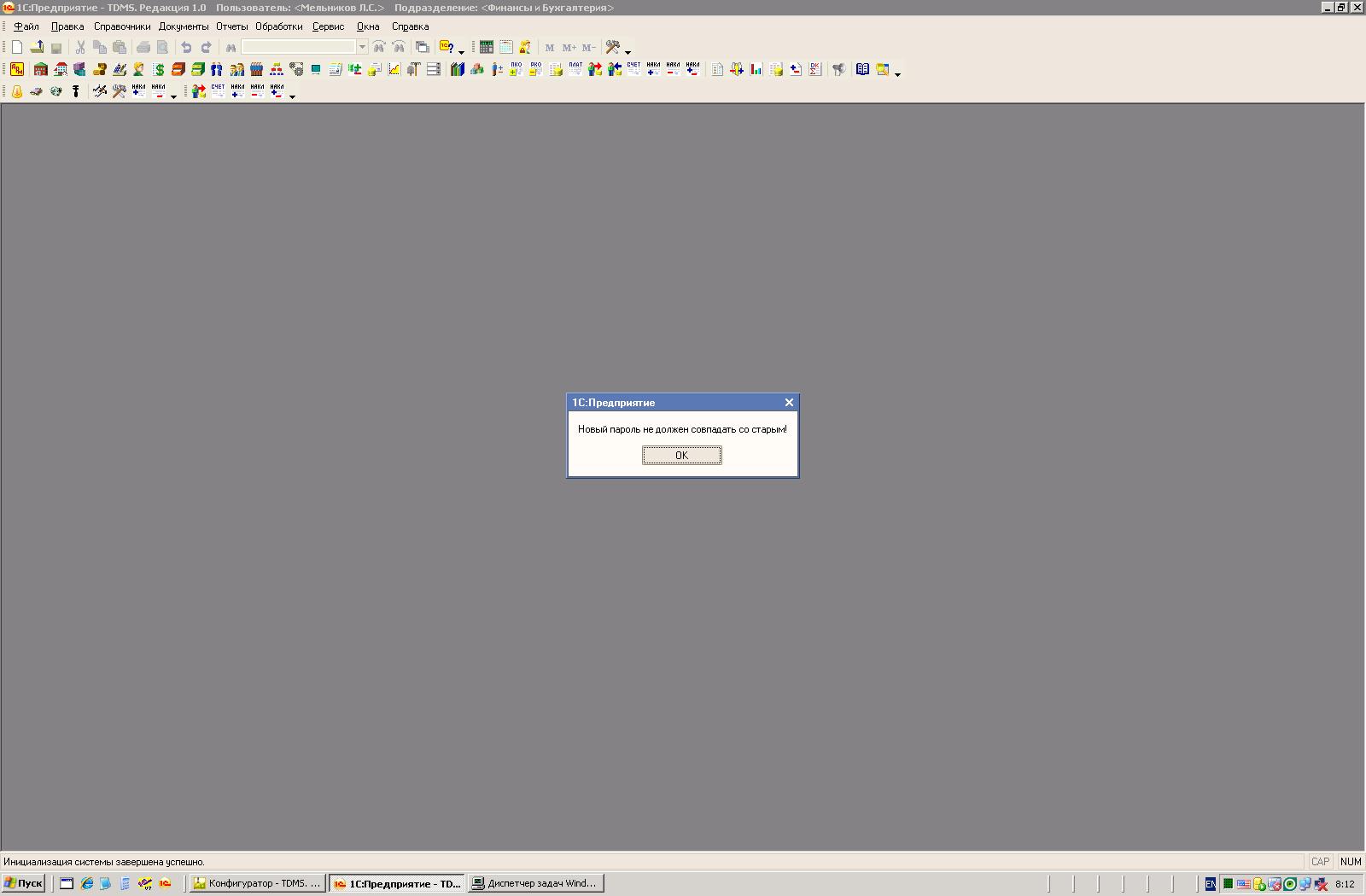Image resolution: width=1366 pixels, height=896 pixels.
Task: Open the calculator icon
Action: 487,47
